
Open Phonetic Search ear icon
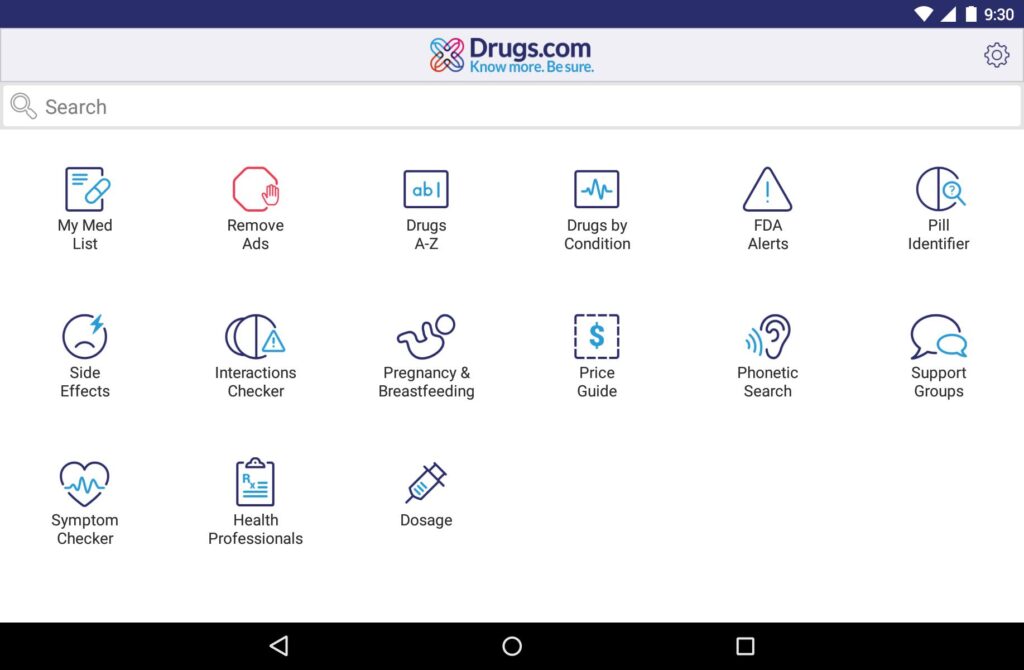point(768,336)
